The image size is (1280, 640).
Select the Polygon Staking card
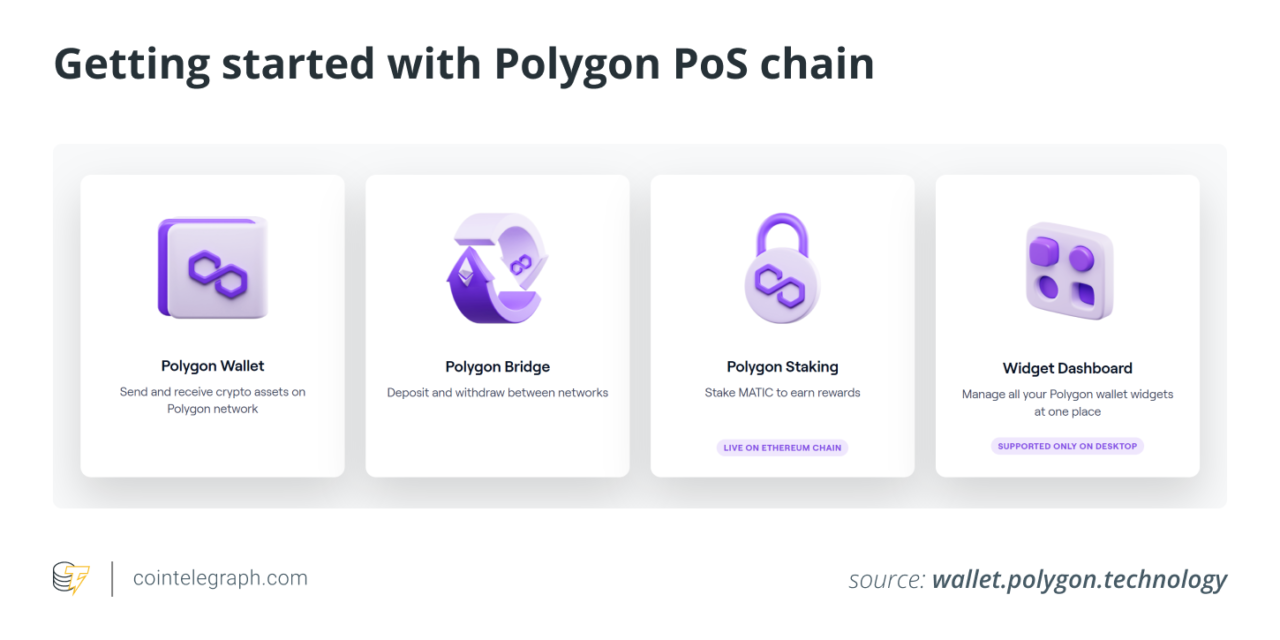[782, 325]
